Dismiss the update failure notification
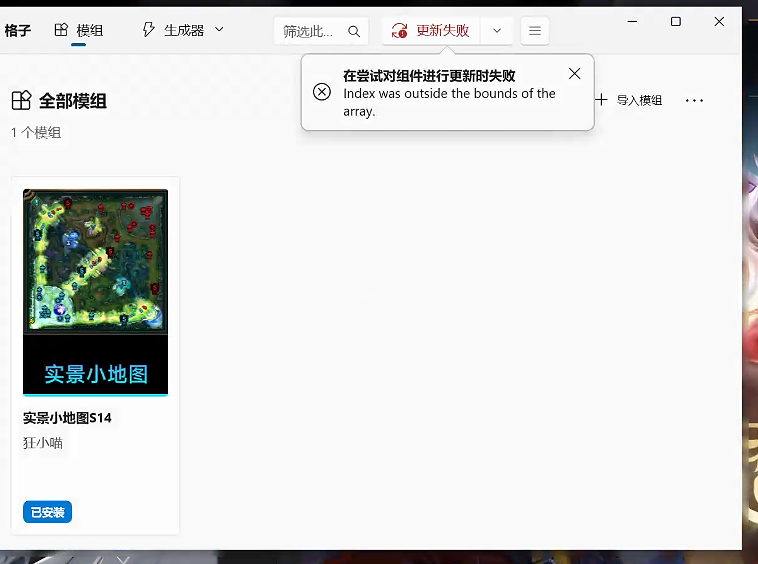This screenshot has height=564, width=758. pos(574,74)
